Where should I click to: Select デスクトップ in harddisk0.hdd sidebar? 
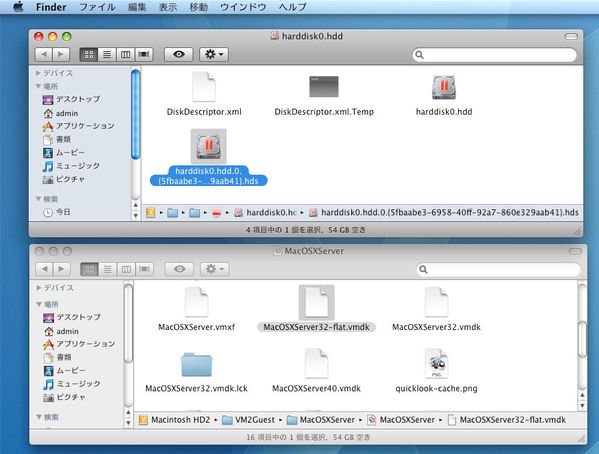click(71, 99)
